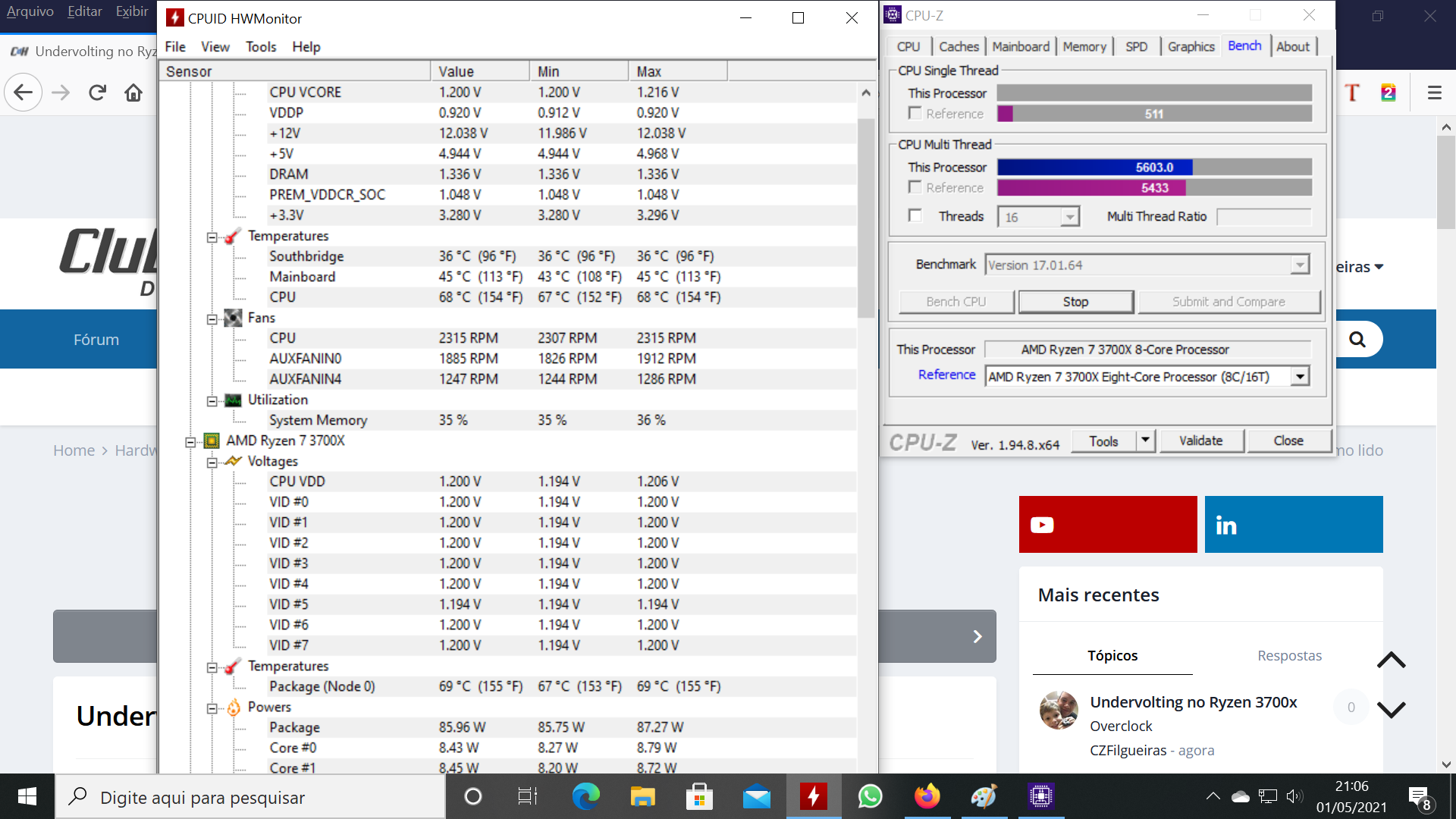The image size is (1456, 819).
Task: Toggle Single Thread Reference checkbox
Action: coord(915,113)
